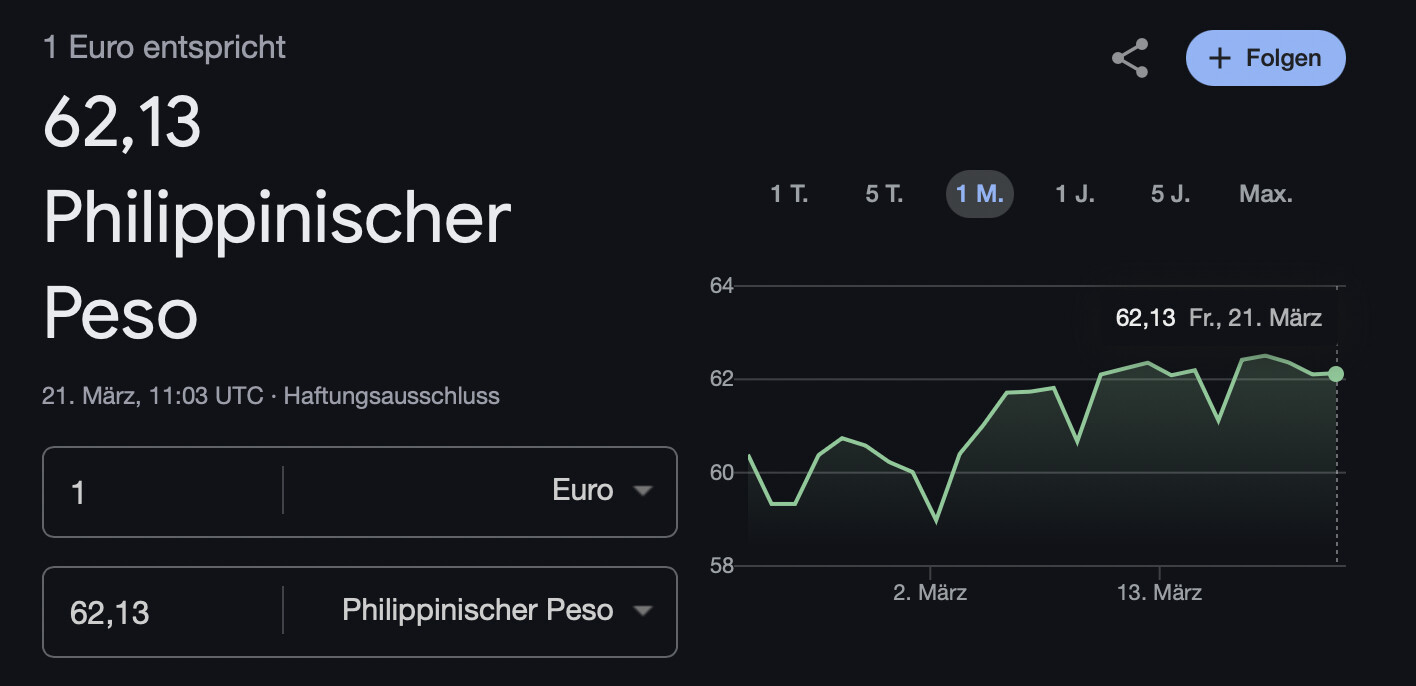Click the 13. März axis label
Screen dimensions: 1416x686
tap(1159, 593)
